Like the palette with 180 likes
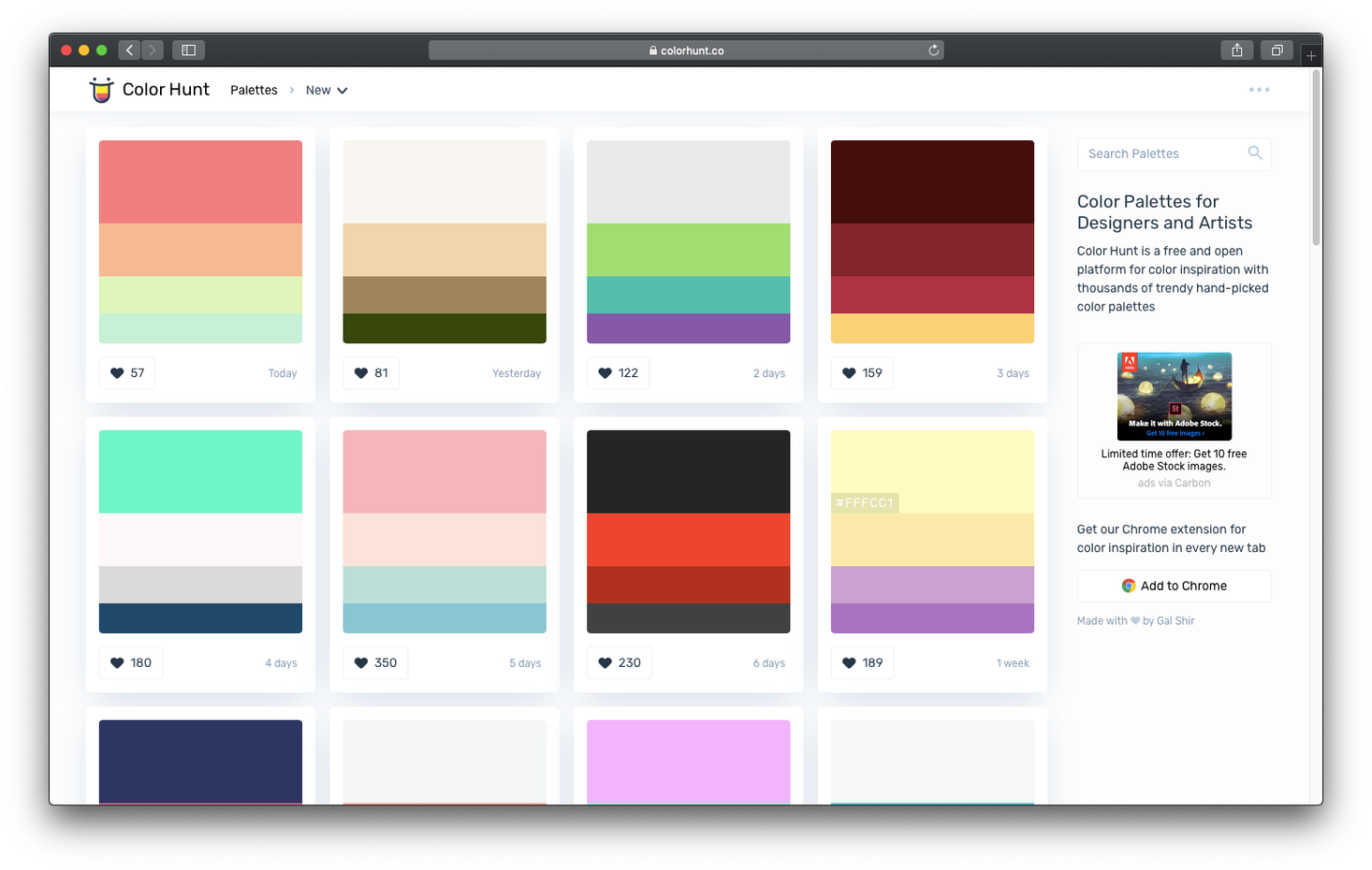The height and width of the screenshot is (870, 1372). point(131,663)
